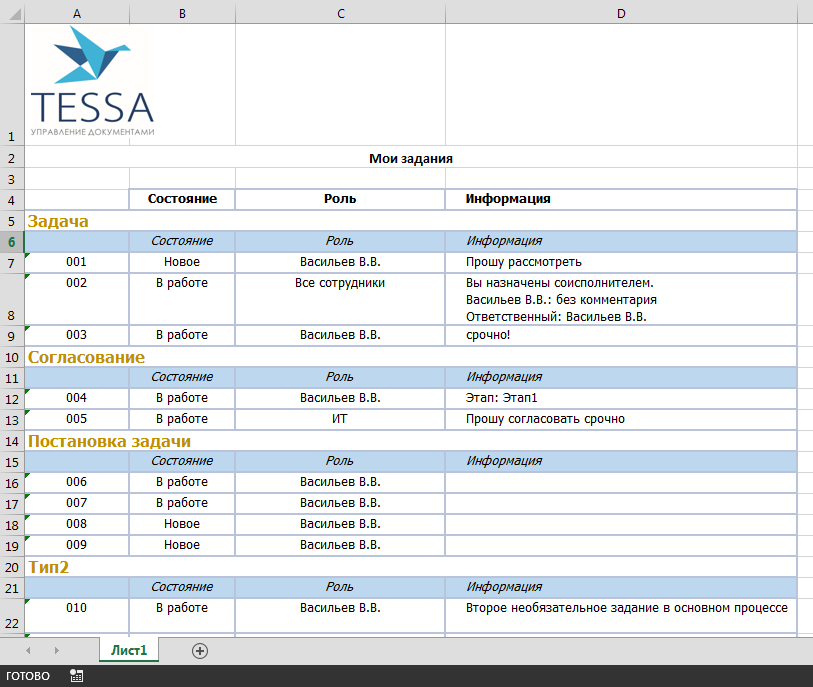Select Васильев В.В. role of task 009

tap(340, 545)
